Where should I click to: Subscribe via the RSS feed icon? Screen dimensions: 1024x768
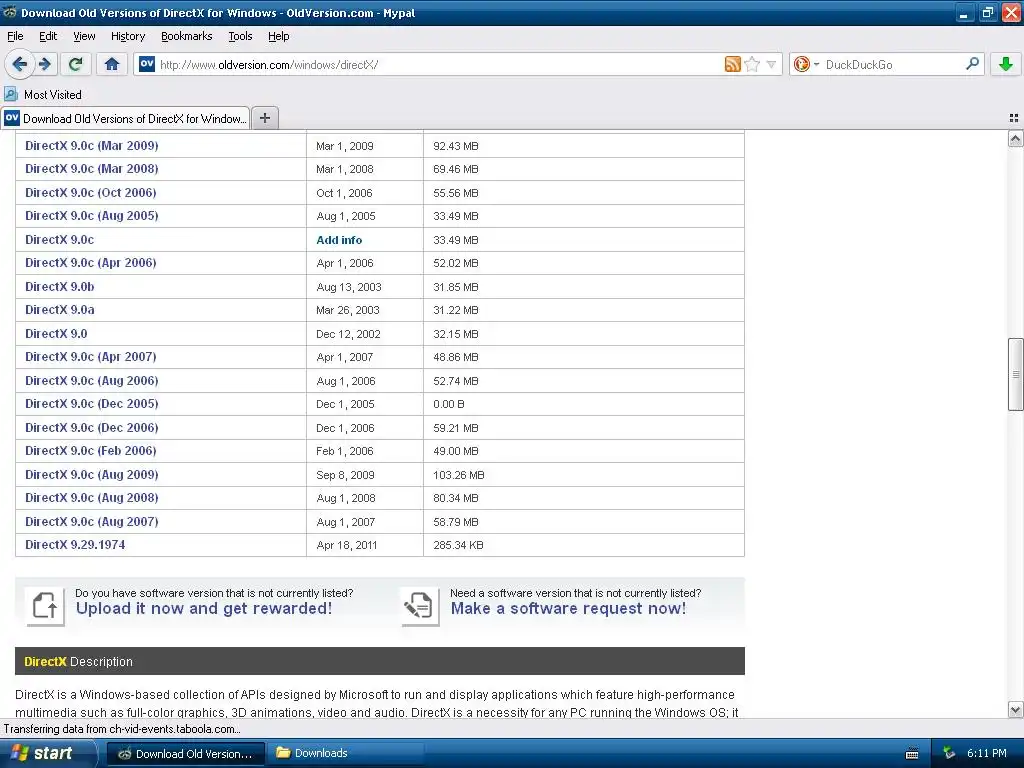click(733, 64)
